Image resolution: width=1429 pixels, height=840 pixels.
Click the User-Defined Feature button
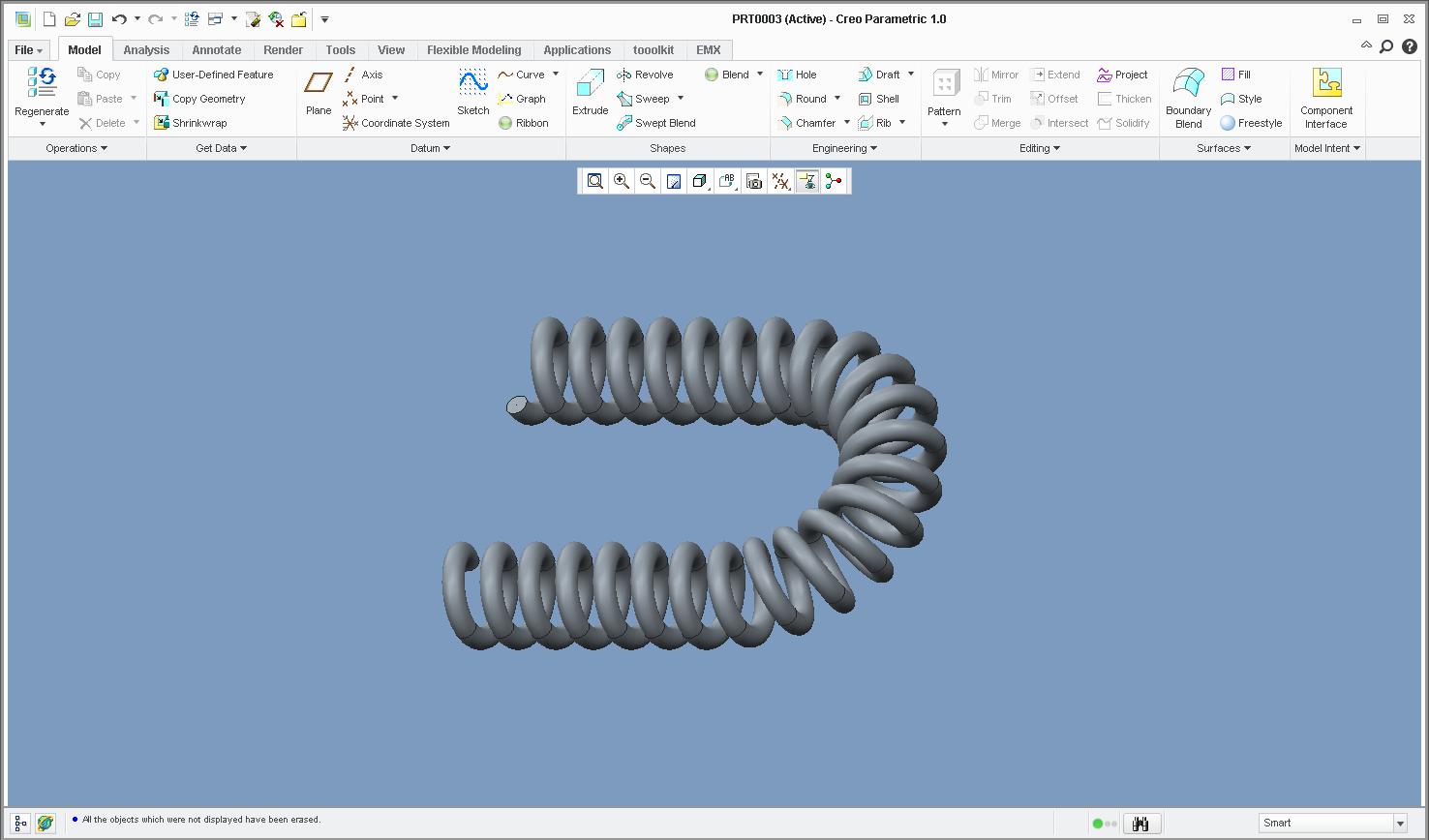(x=214, y=75)
